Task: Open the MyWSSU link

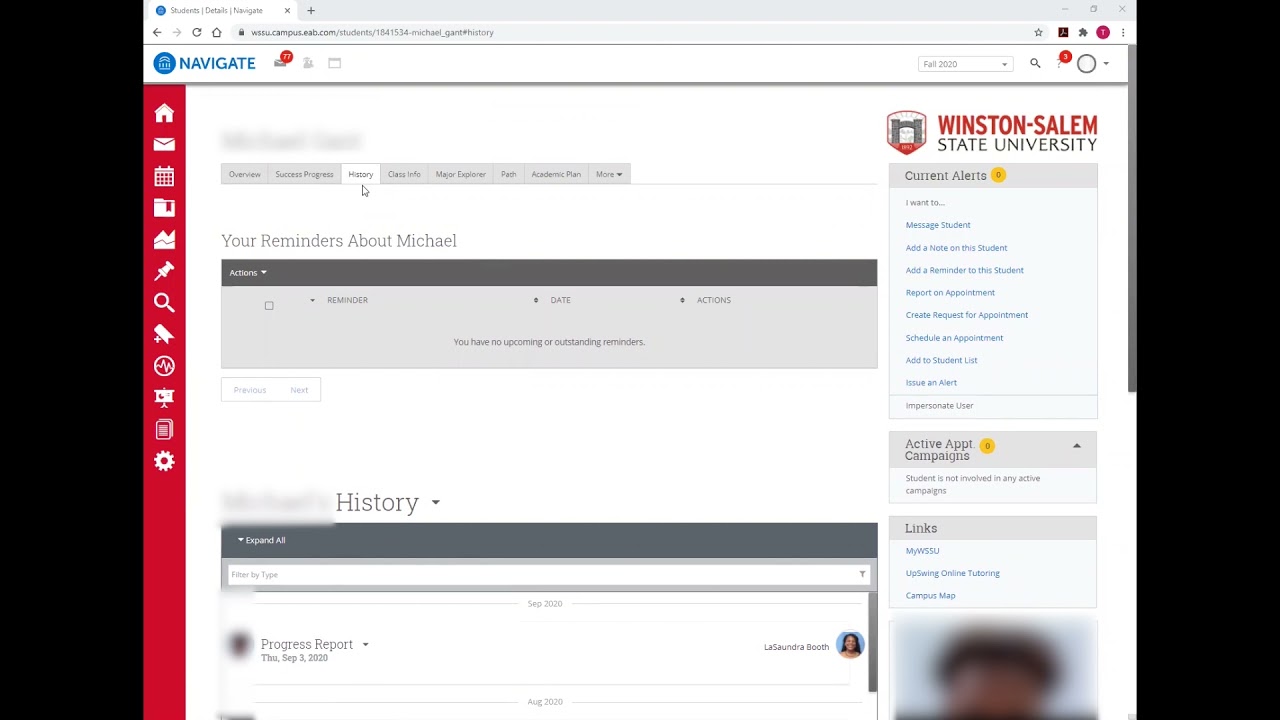Action: [x=922, y=551]
